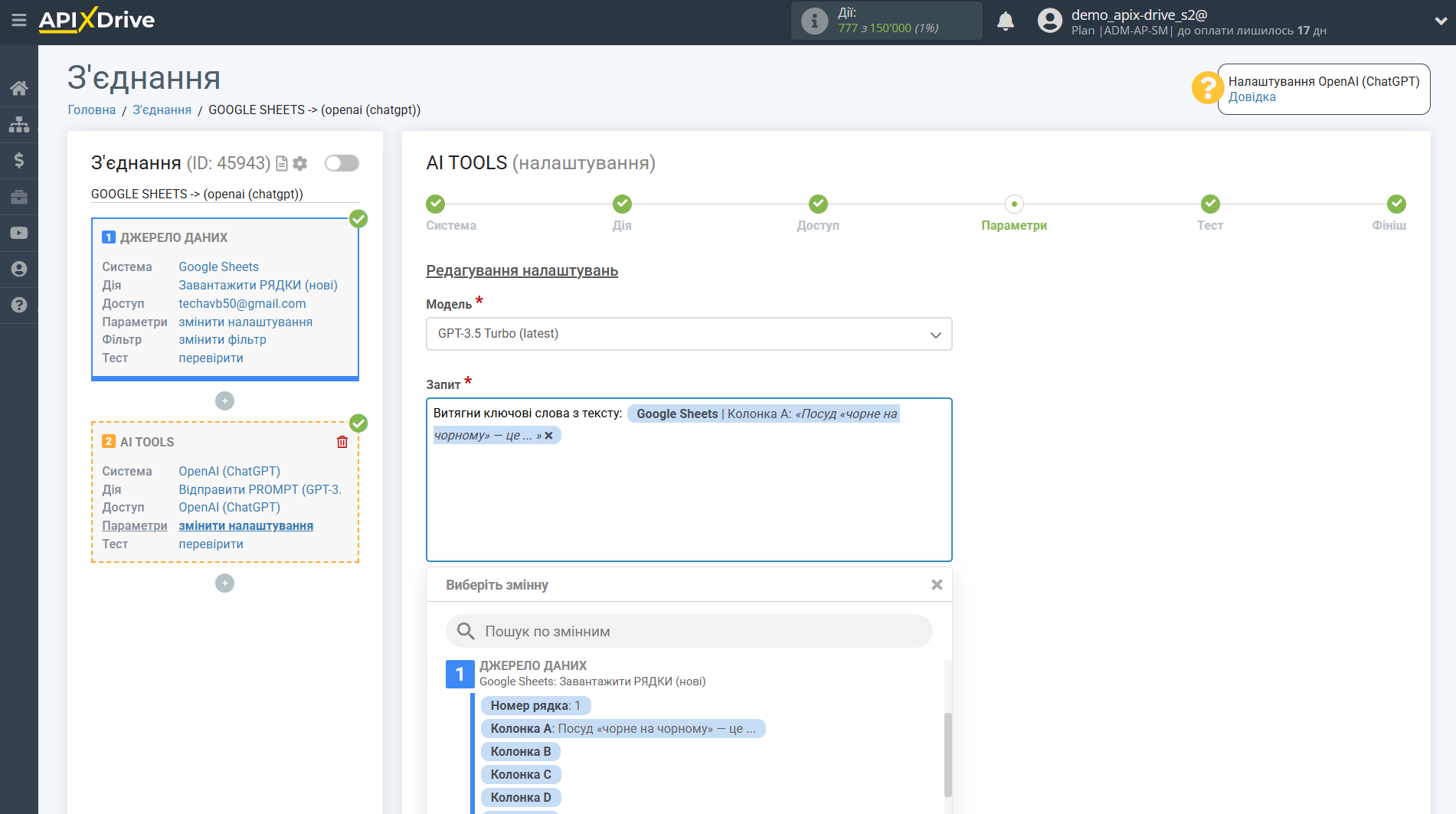Open connection settings gear icon
The height and width of the screenshot is (814, 1456).
point(300,163)
